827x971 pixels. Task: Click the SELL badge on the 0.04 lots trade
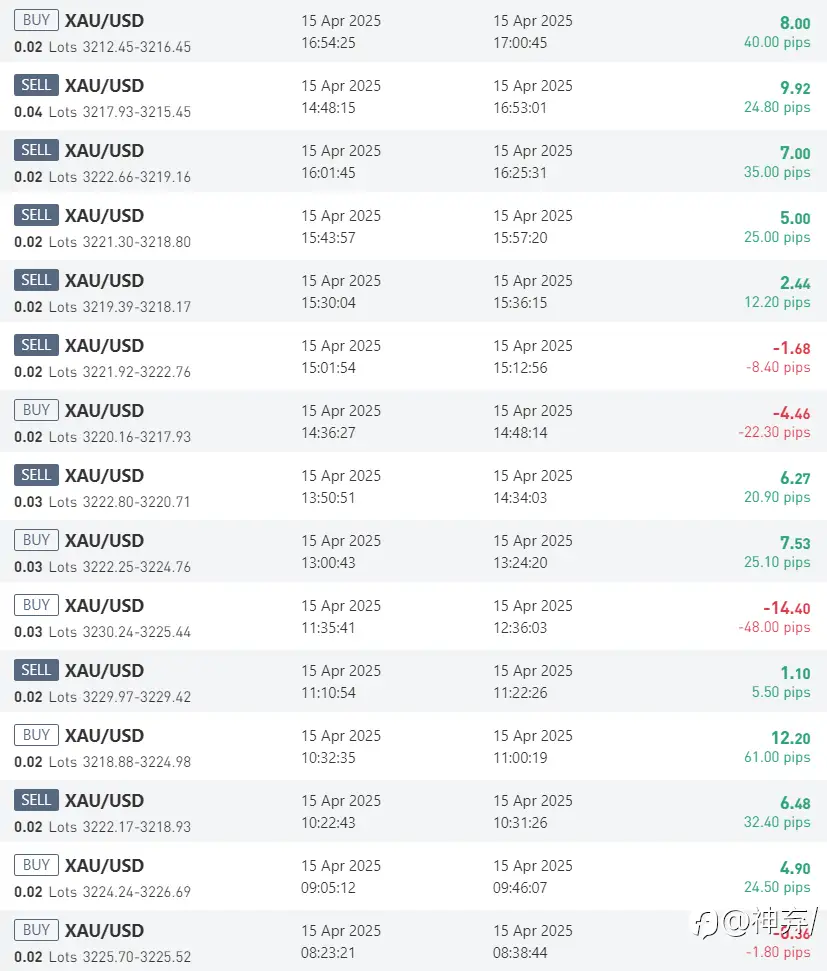click(37, 85)
